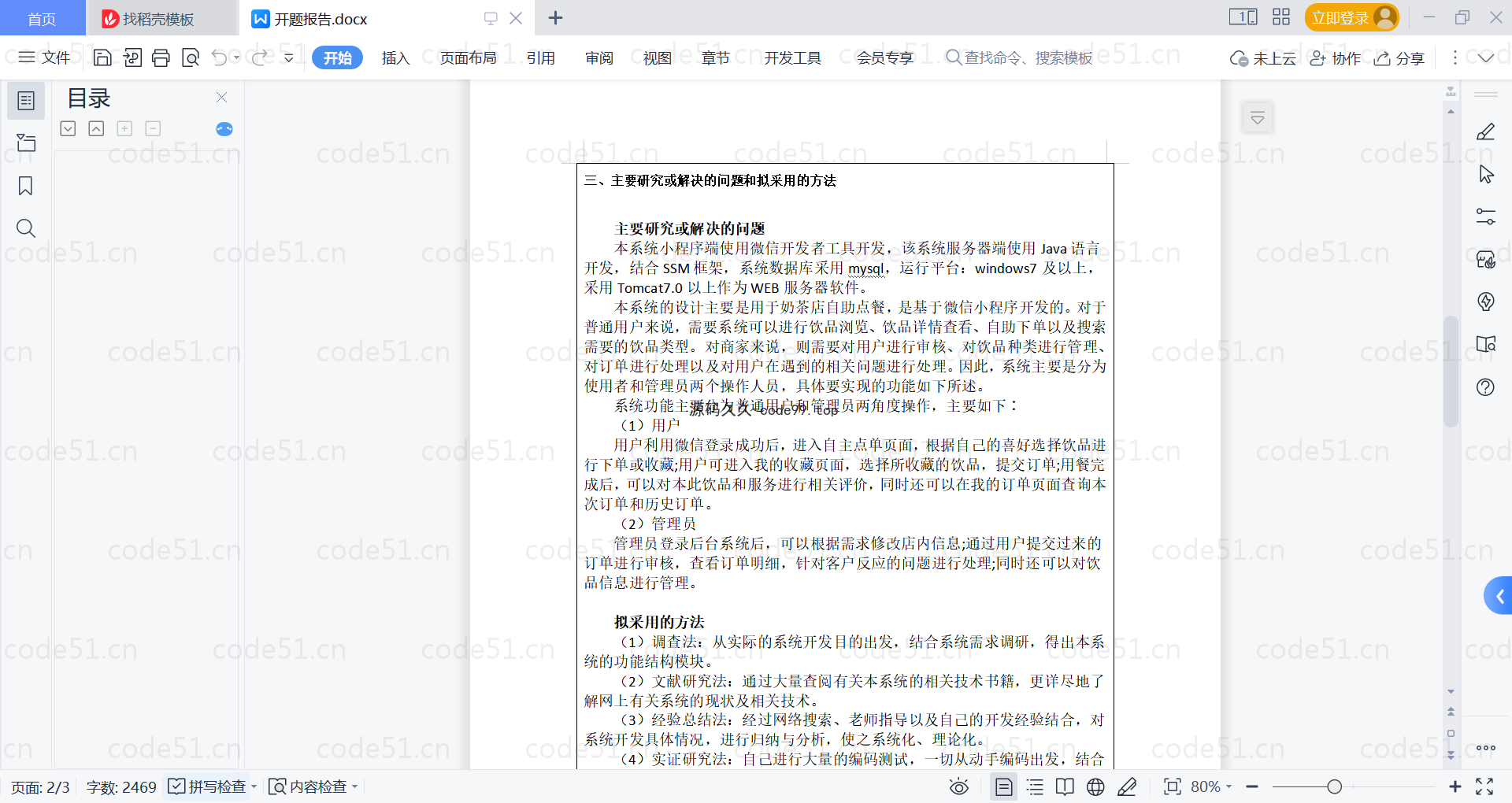
Task: Click the fit page zoom icon
Action: (x=1173, y=786)
